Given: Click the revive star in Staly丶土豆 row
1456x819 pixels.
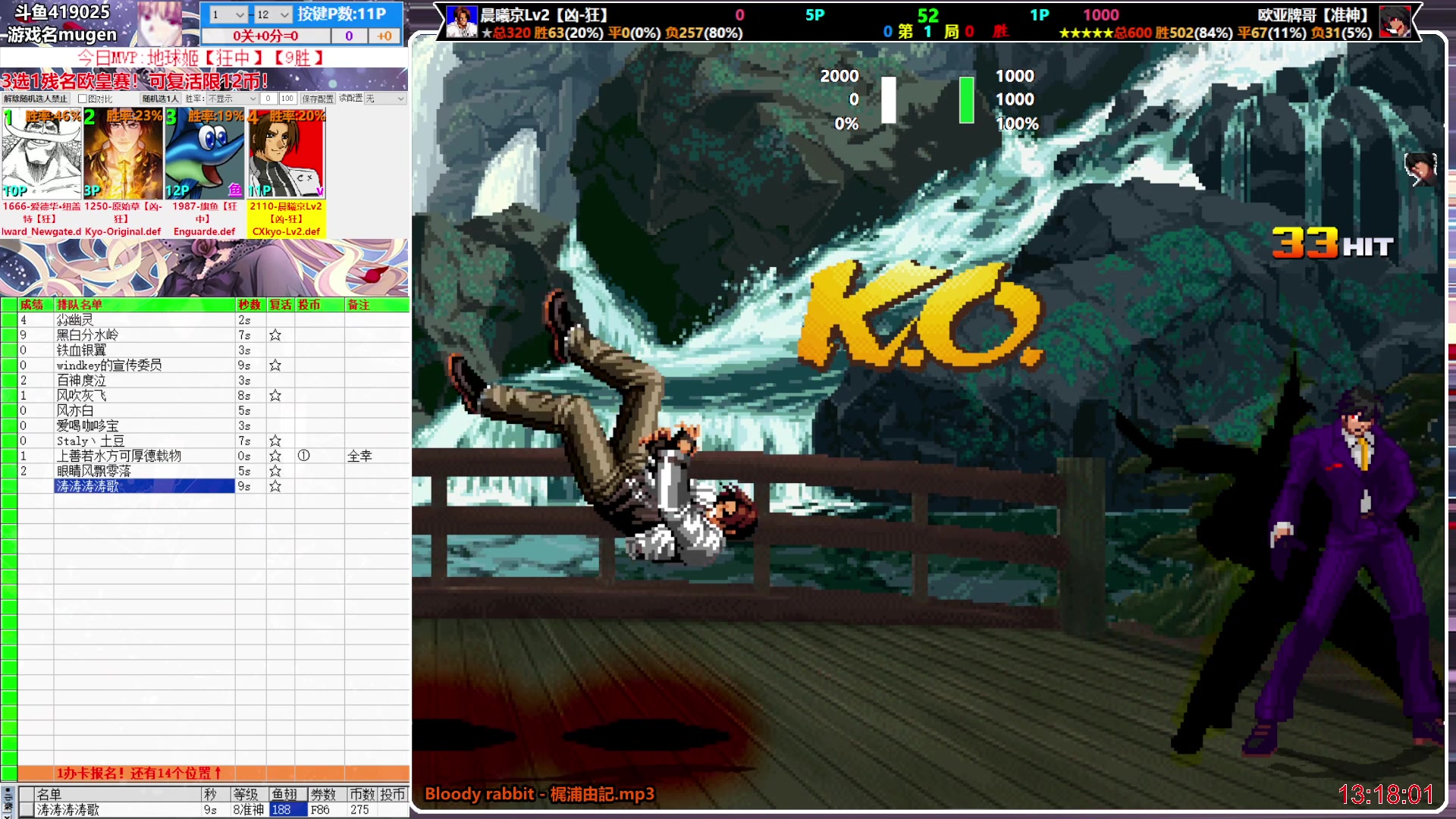Looking at the screenshot, I should tap(275, 441).
